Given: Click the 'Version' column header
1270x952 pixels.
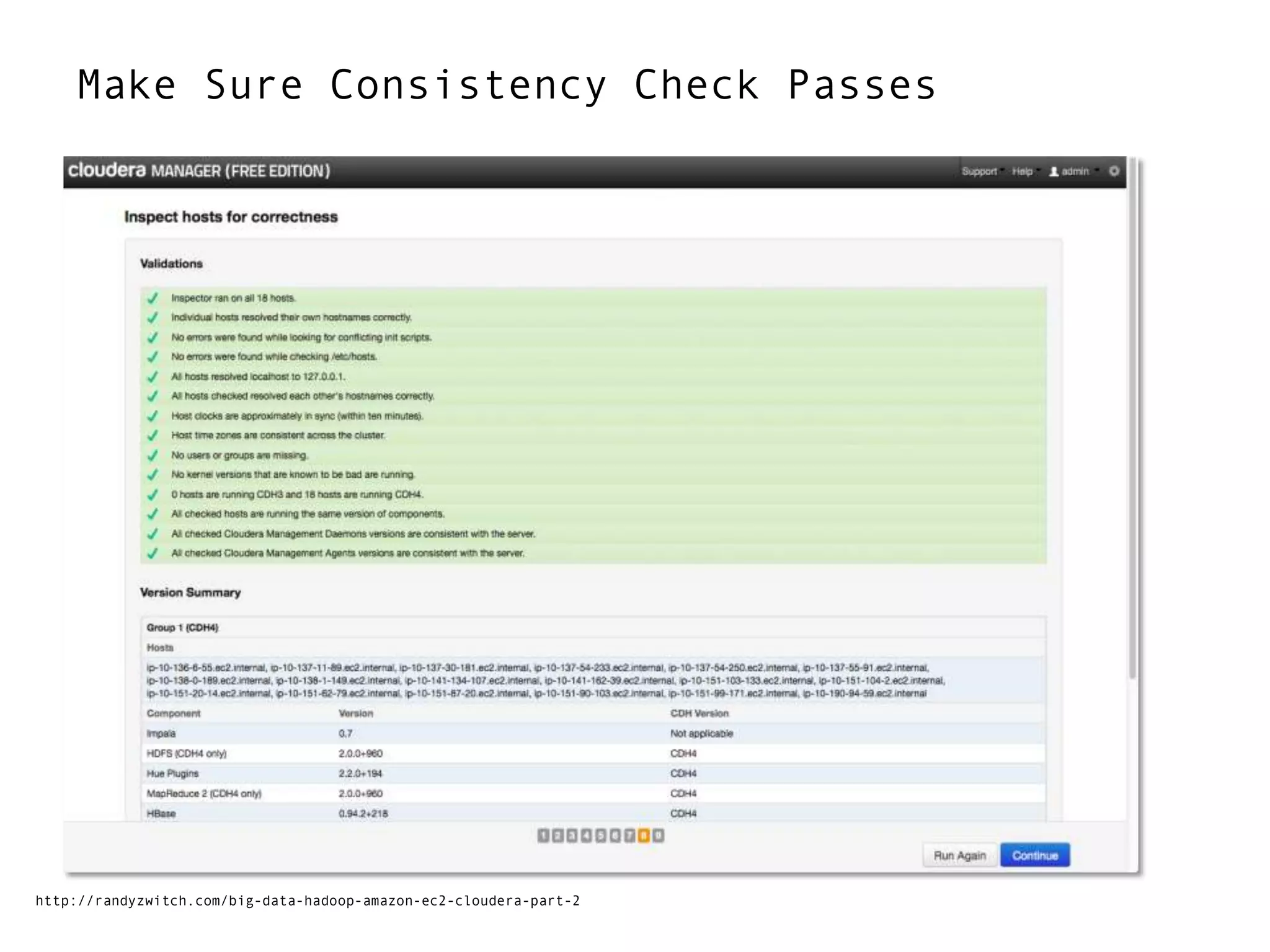Looking at the screenshot, I should [x=356, y=713].
